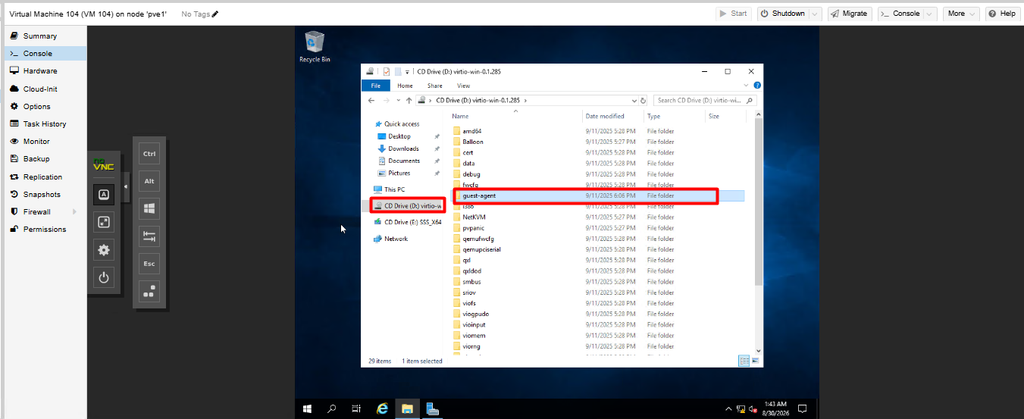Screen dimensions: 1024x419
Task: Click the Migrate button
Action: click(850, 14)
